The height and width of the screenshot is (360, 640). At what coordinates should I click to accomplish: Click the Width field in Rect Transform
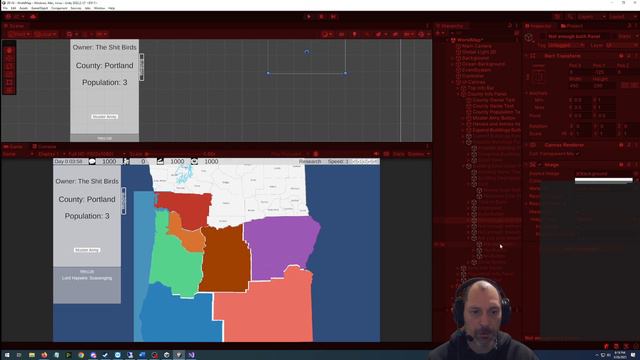(580, 86)
